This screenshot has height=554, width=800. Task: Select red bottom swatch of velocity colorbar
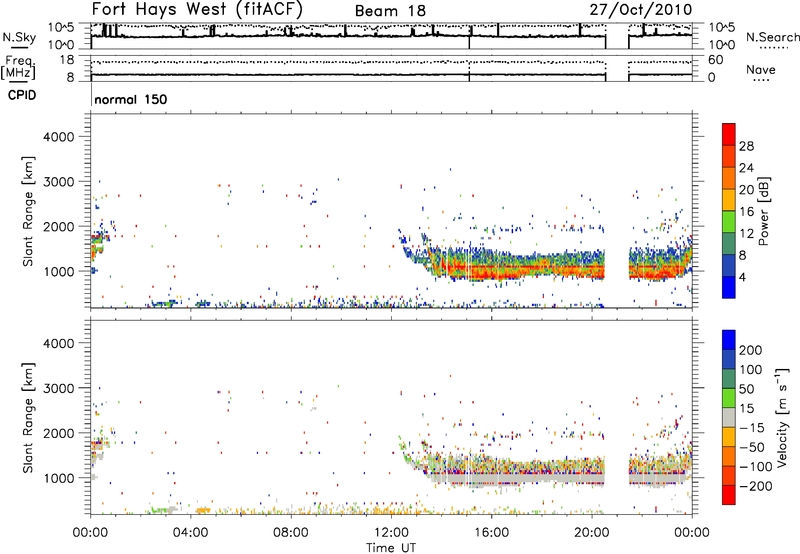coord(729,495)
